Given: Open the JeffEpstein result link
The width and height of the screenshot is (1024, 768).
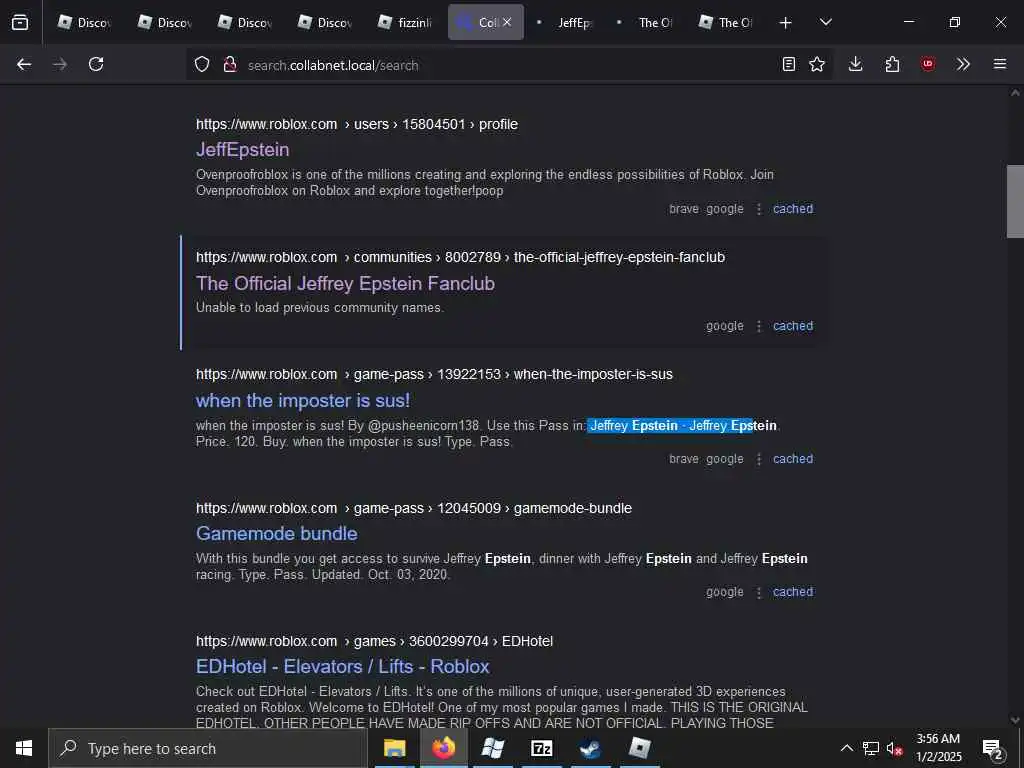Looking at the screenshot, I should pos(242,150).
